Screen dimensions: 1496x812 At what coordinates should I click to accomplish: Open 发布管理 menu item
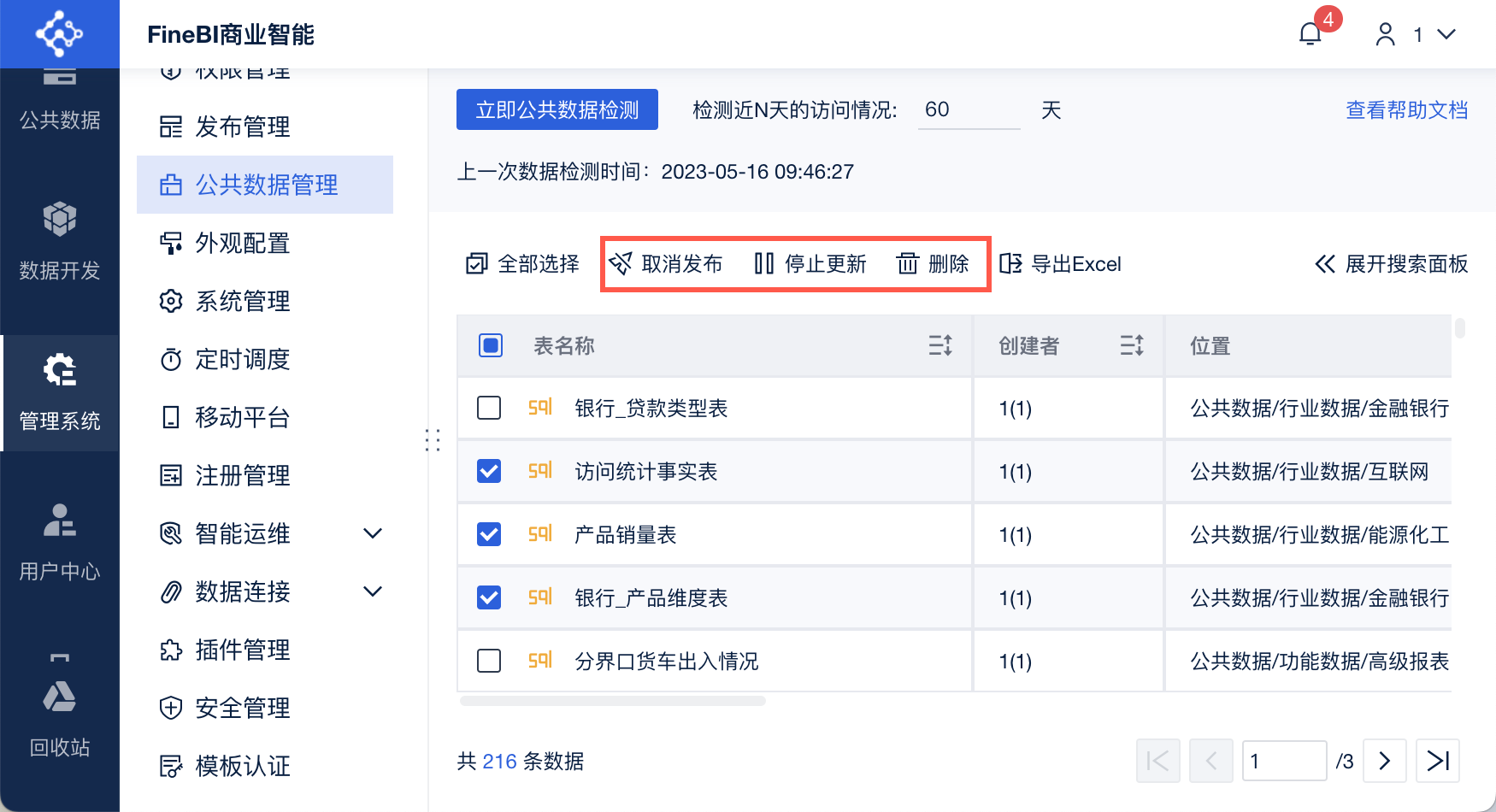243,127
